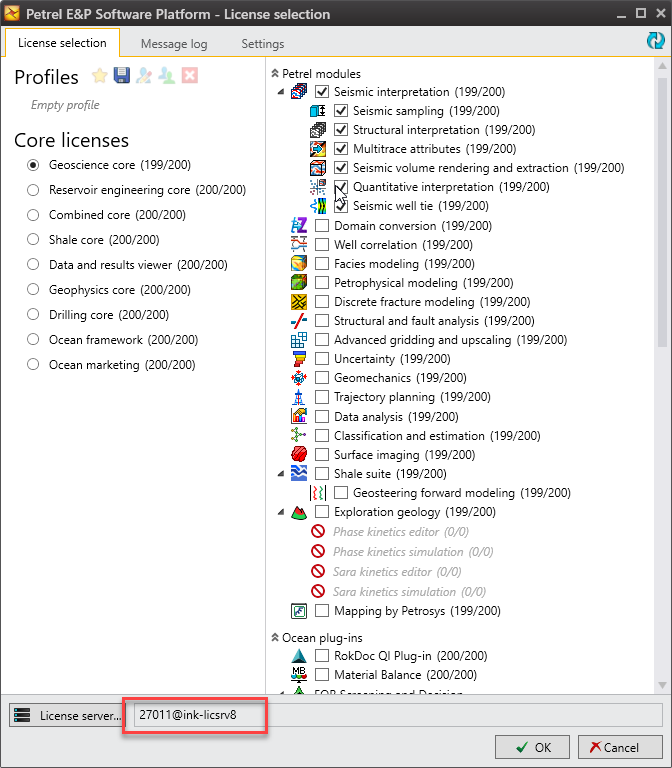Uncheck the Seismic sampling checkbox

341,111
